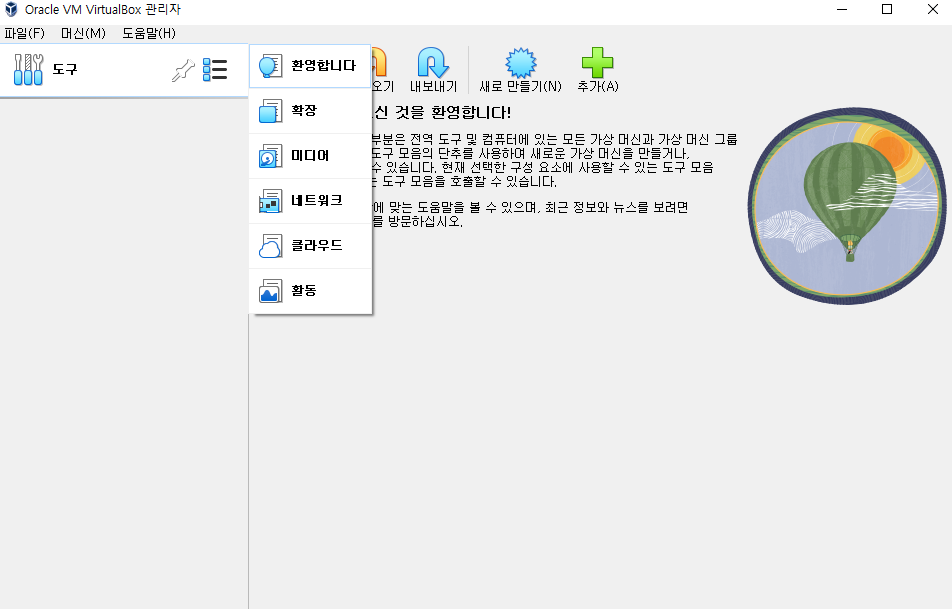
Task: Toggle the tools list menu icon
Action: (x=215, y=70)
